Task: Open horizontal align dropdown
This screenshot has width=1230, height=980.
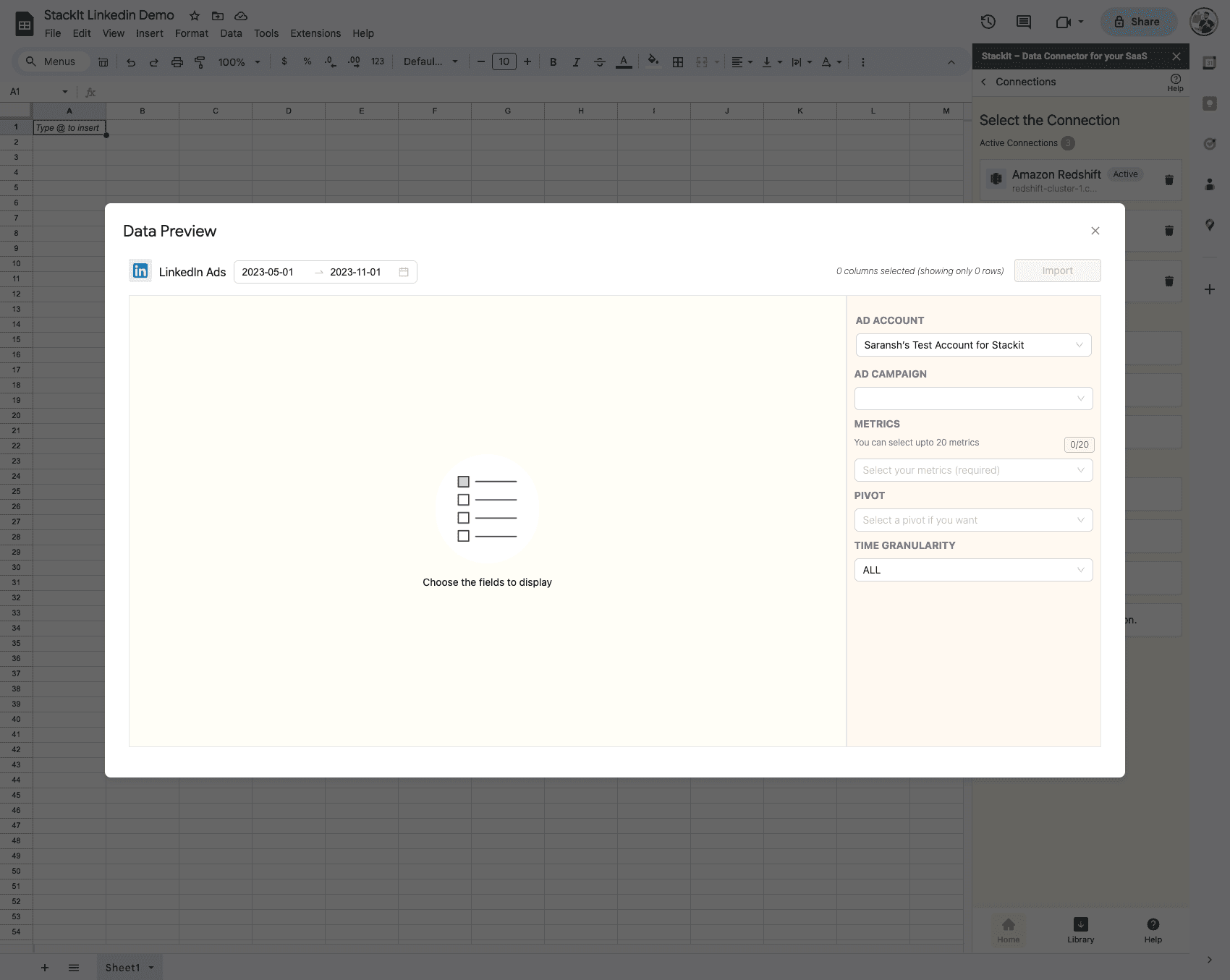Action: pyautogui.click(x=742, y=62)
